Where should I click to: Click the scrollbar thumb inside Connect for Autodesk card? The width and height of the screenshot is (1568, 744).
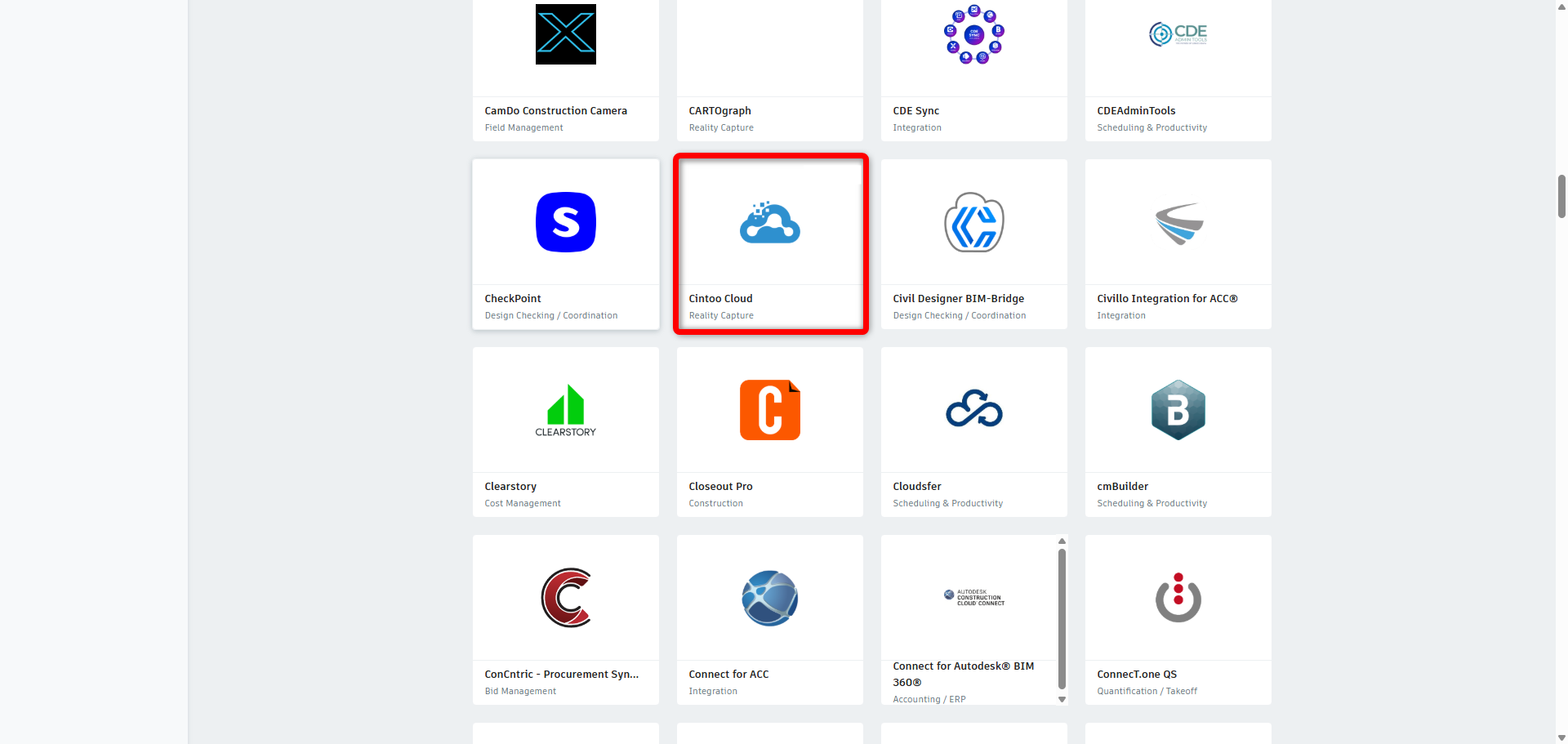[x=1062, y=619]
